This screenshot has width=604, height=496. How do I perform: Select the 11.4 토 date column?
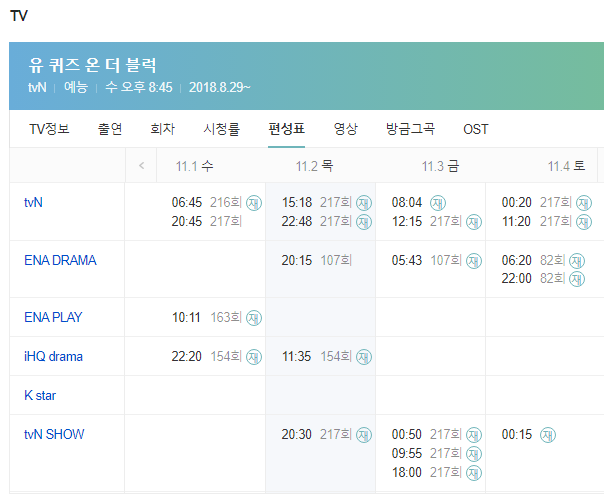(567, 166)
